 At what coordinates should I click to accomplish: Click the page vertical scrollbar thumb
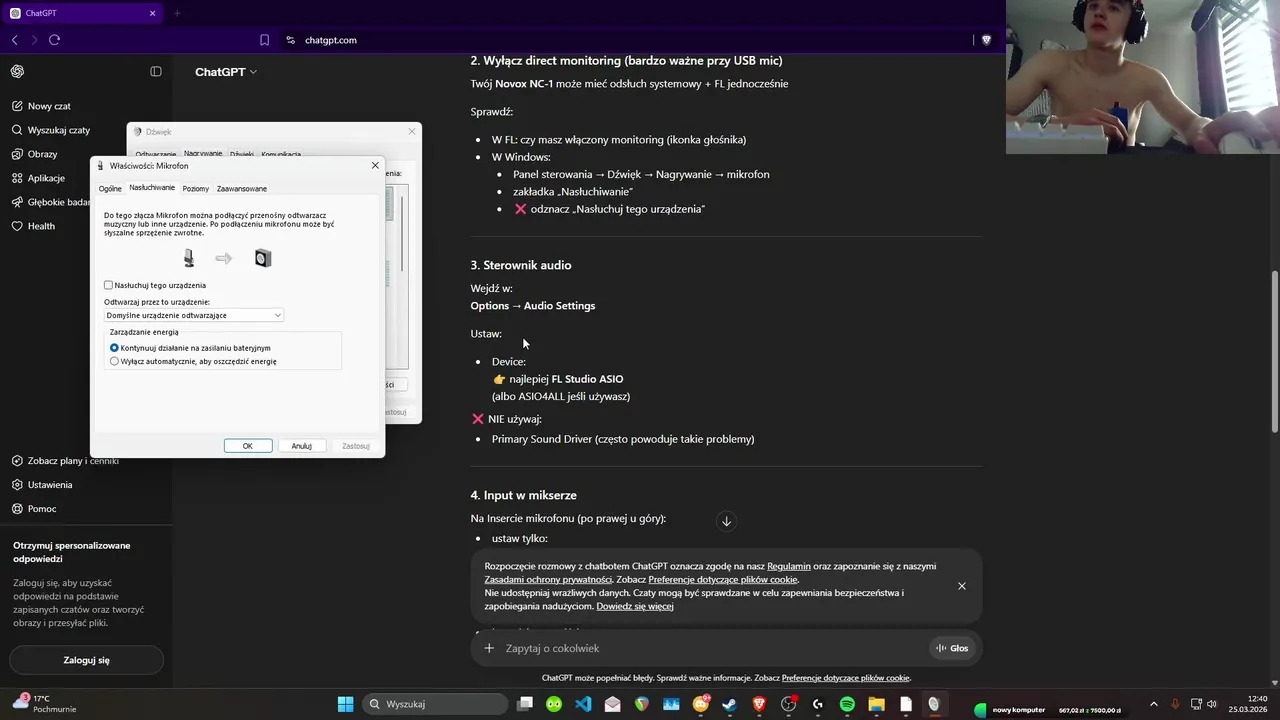(1274, 350)
